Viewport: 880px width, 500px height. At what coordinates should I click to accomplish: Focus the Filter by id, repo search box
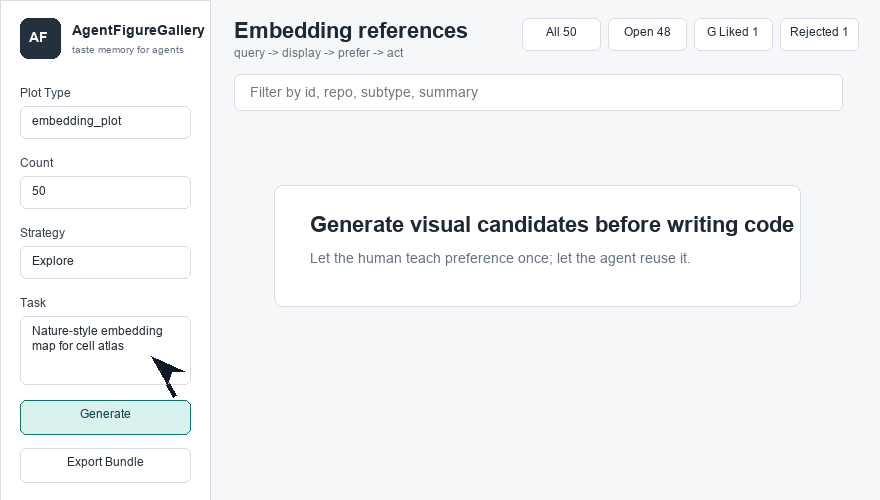tap(538, 93)
